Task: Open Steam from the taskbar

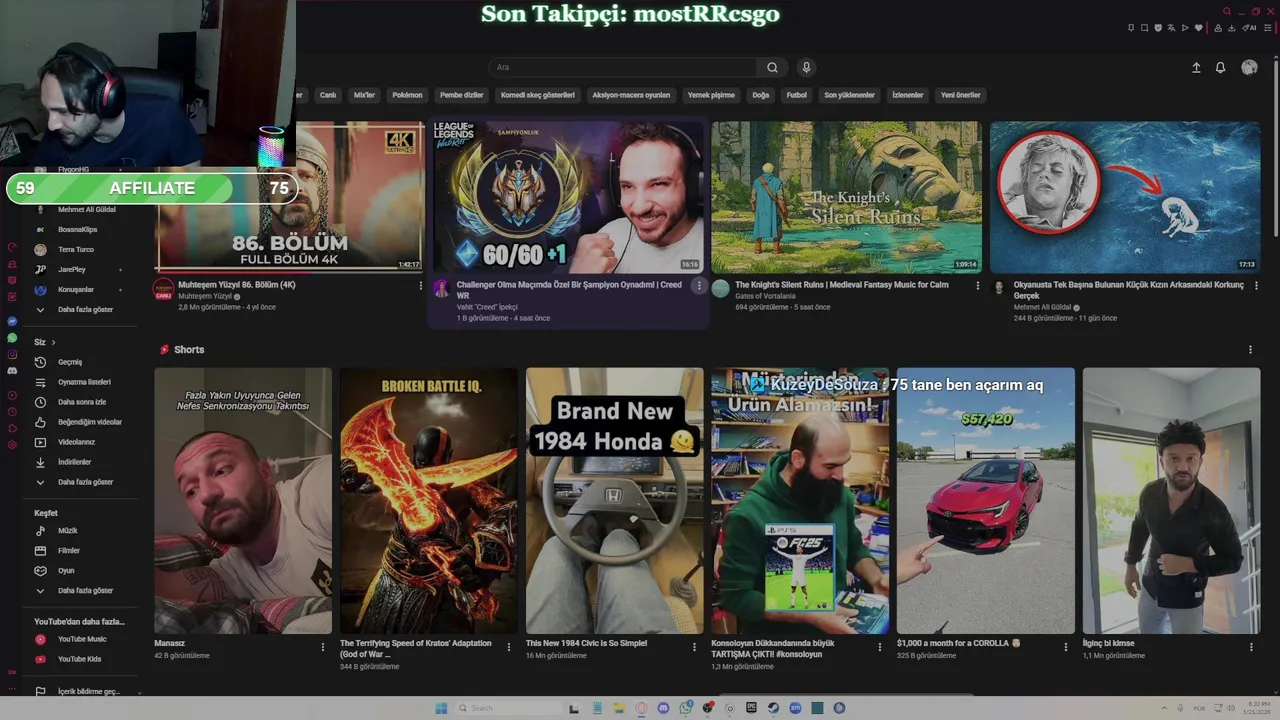Action: click(x=773, y=708)
